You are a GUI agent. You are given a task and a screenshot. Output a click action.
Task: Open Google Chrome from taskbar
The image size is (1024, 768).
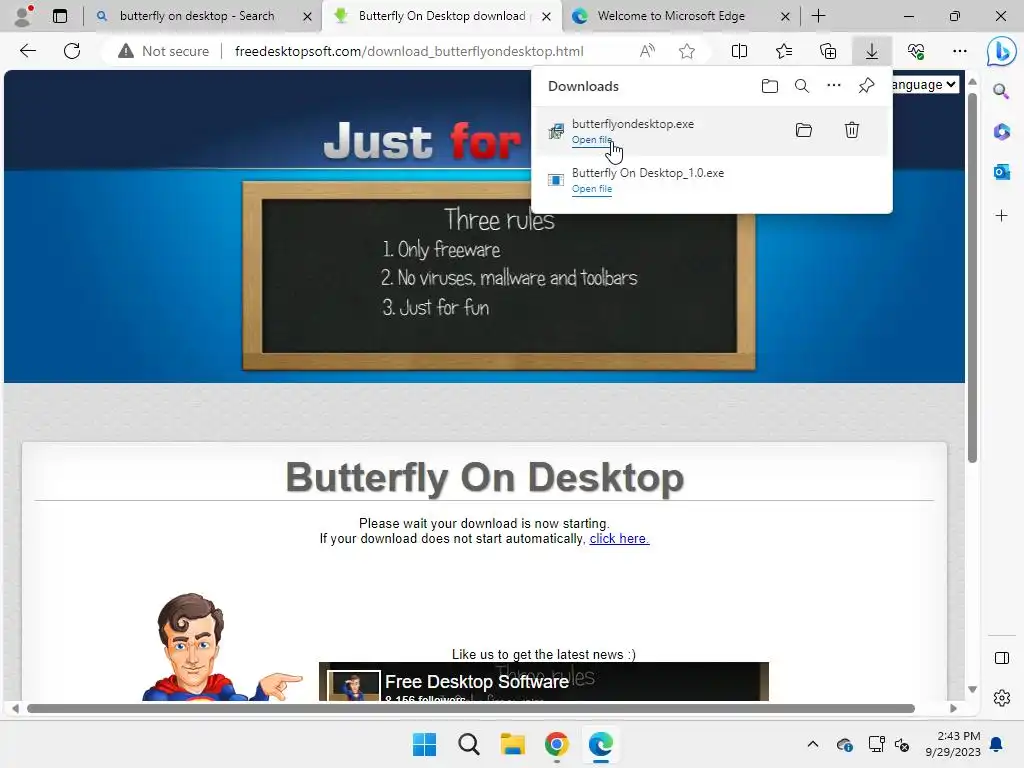point(556,744)
